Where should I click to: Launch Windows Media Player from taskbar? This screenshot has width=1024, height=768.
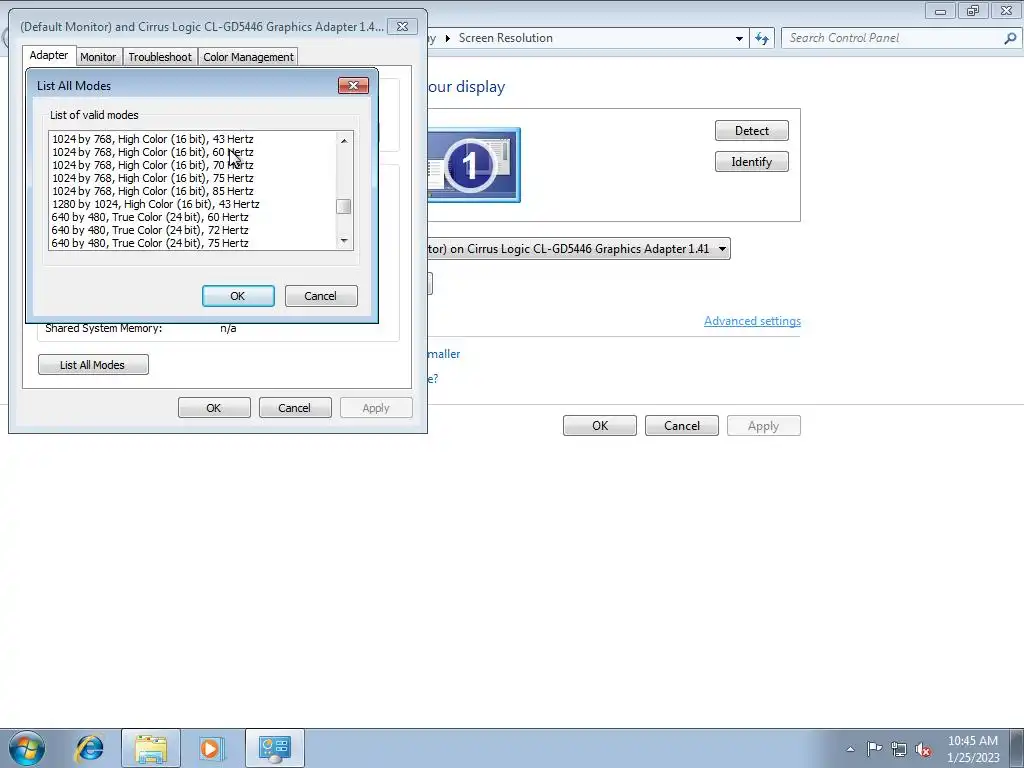coord(212,748)
